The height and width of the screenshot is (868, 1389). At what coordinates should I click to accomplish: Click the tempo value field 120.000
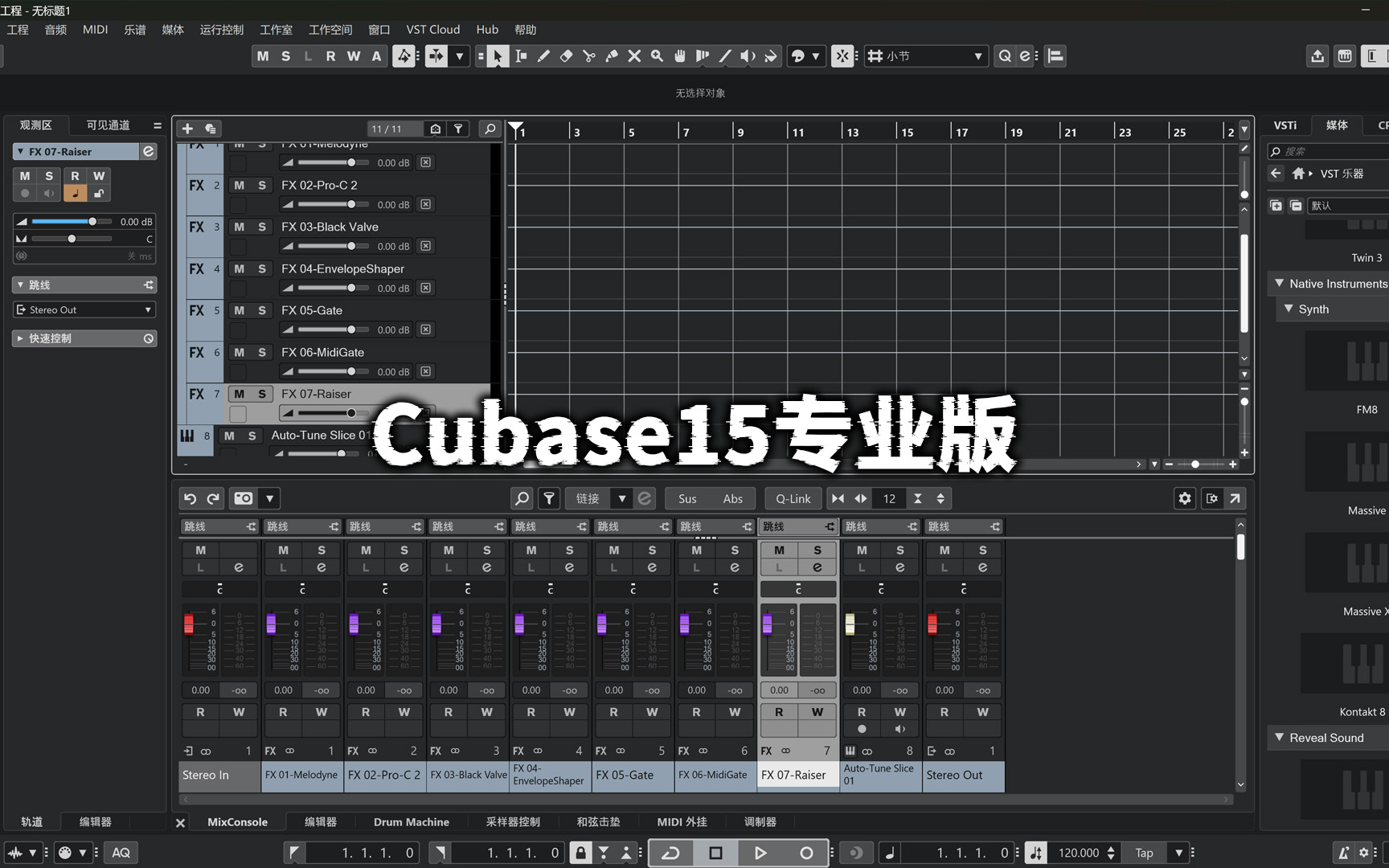click(x=1078, y=853)
